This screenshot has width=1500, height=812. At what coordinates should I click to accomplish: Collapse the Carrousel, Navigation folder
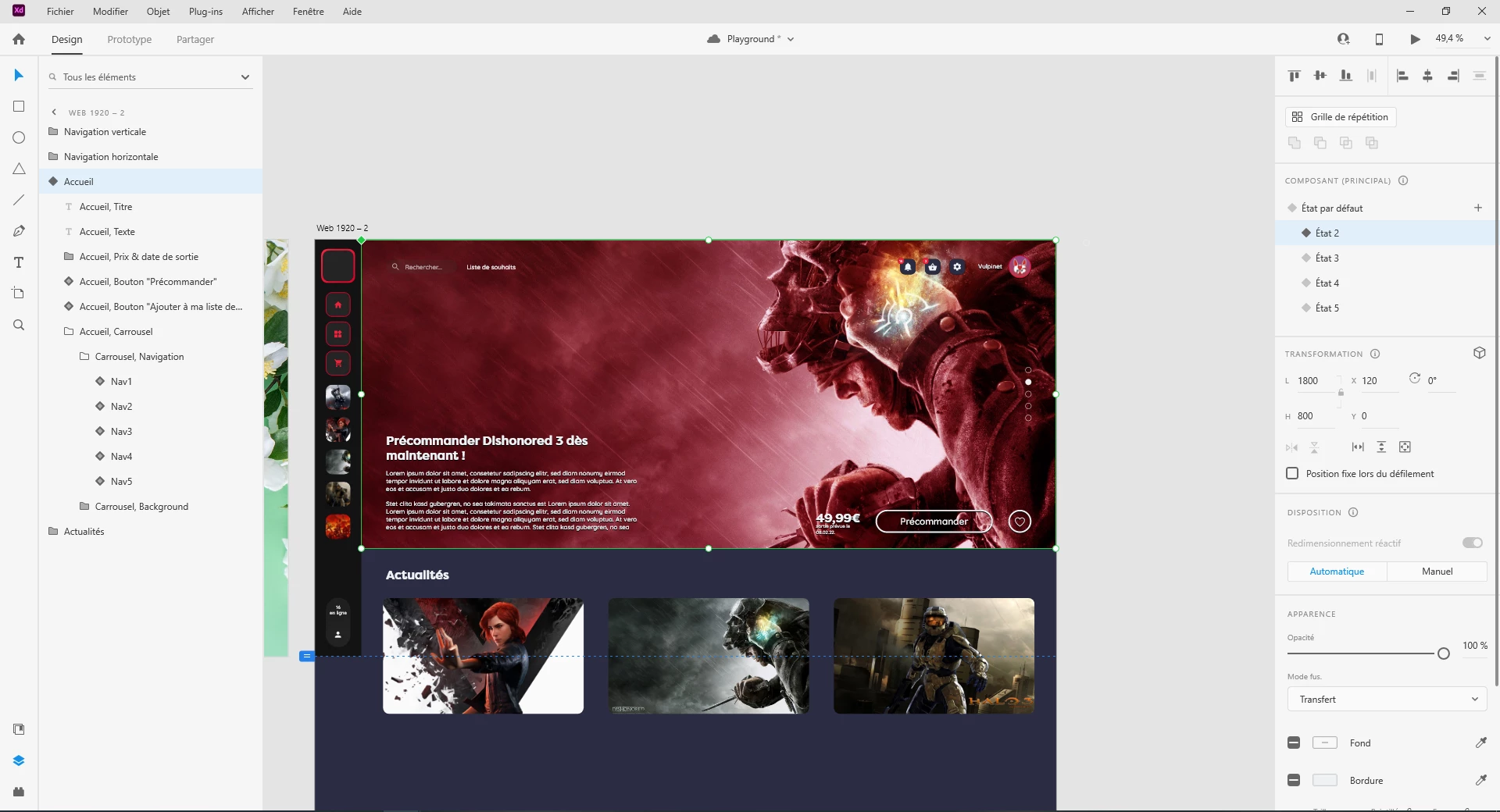pyautogui.click(x=84, y=357)
